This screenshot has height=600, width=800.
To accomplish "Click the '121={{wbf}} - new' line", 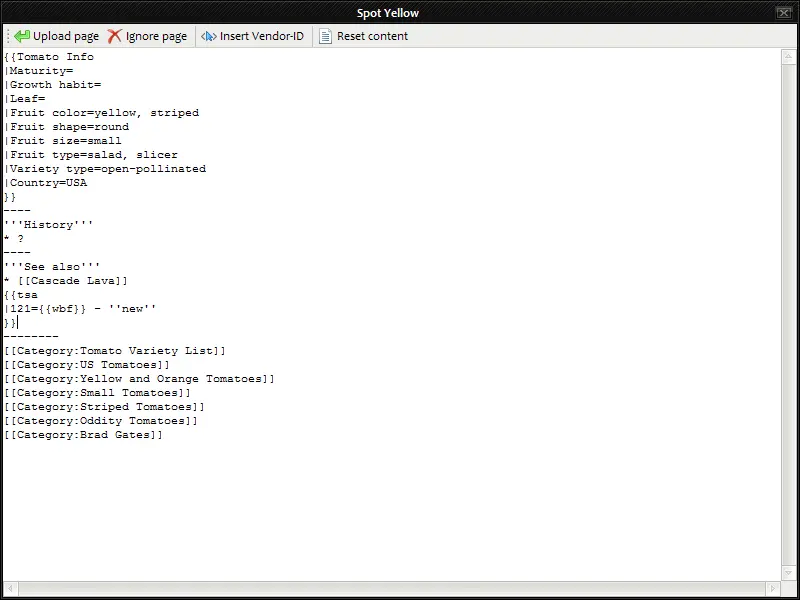I will 80,309.
